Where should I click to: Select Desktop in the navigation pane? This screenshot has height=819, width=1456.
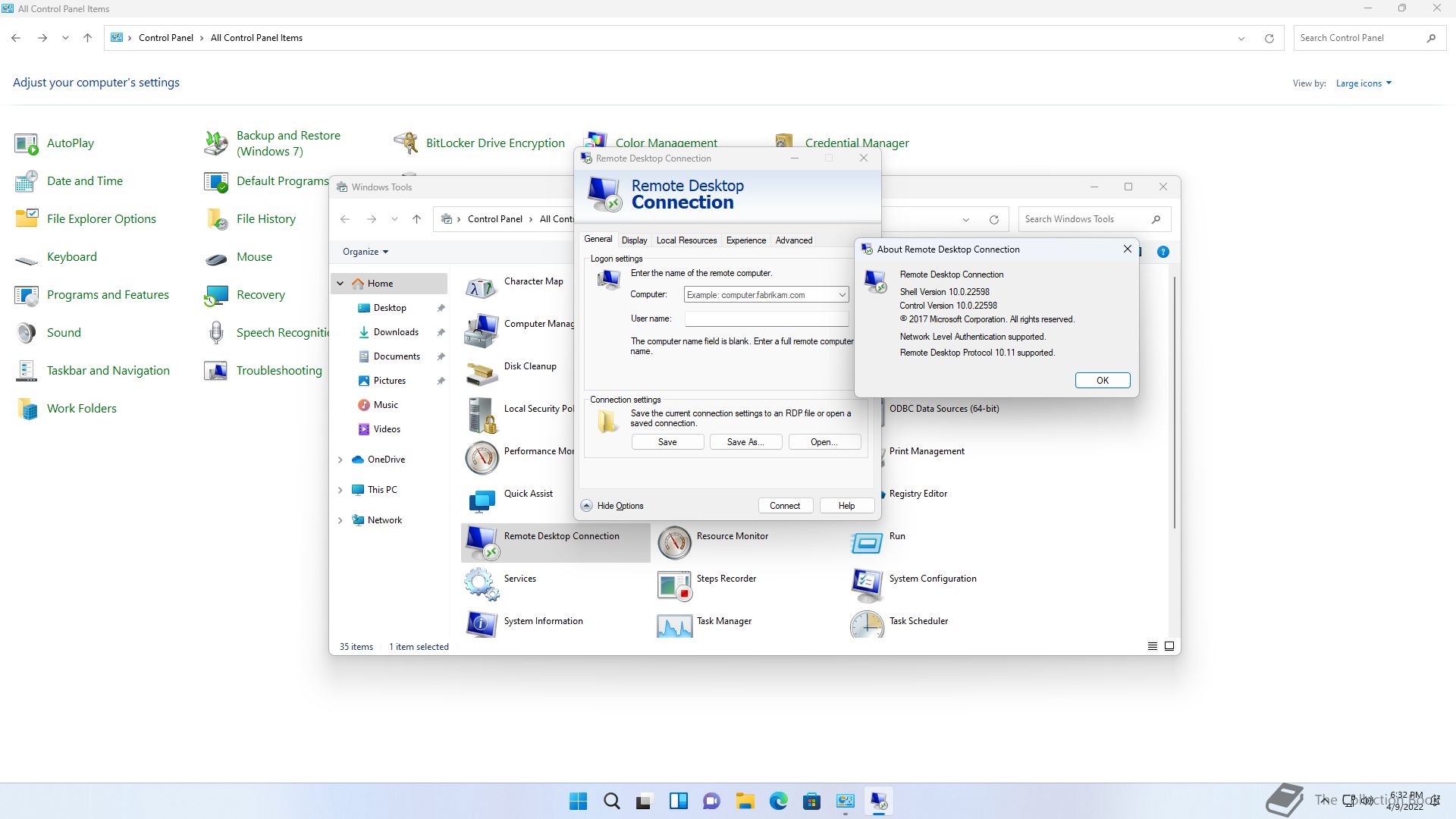pyautogui.click(x=390, y=308)
